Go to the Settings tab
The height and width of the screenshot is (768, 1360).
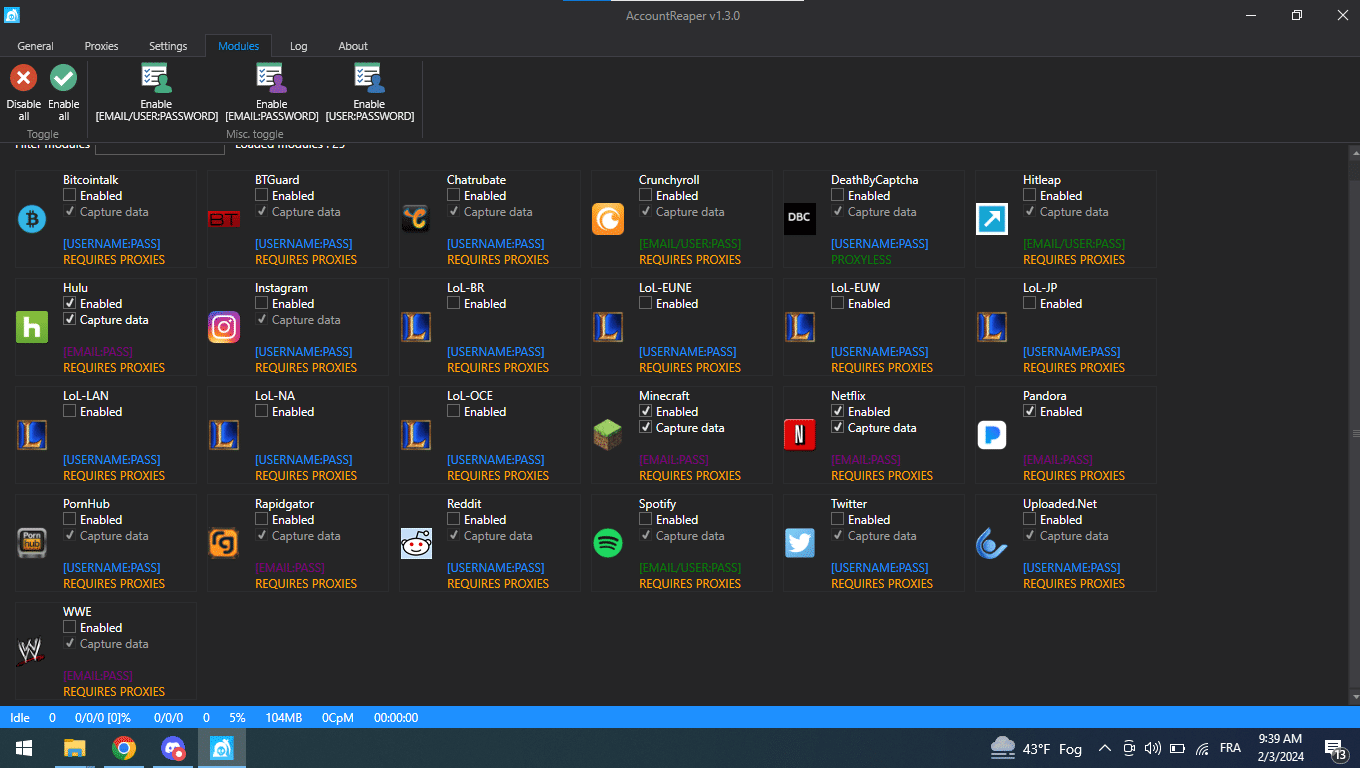(x=168, y=46)
